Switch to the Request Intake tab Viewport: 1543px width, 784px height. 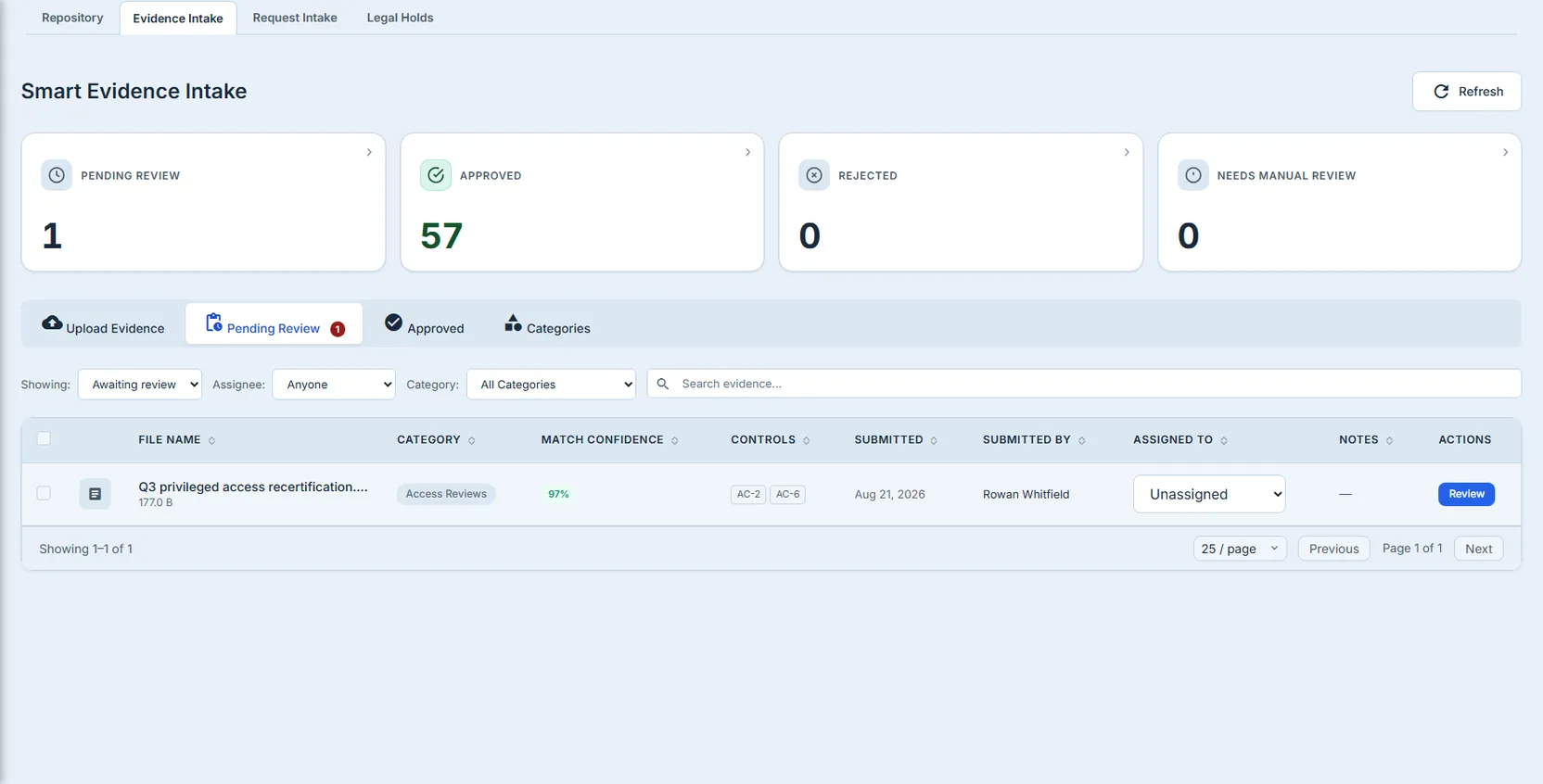coord(295,18)
